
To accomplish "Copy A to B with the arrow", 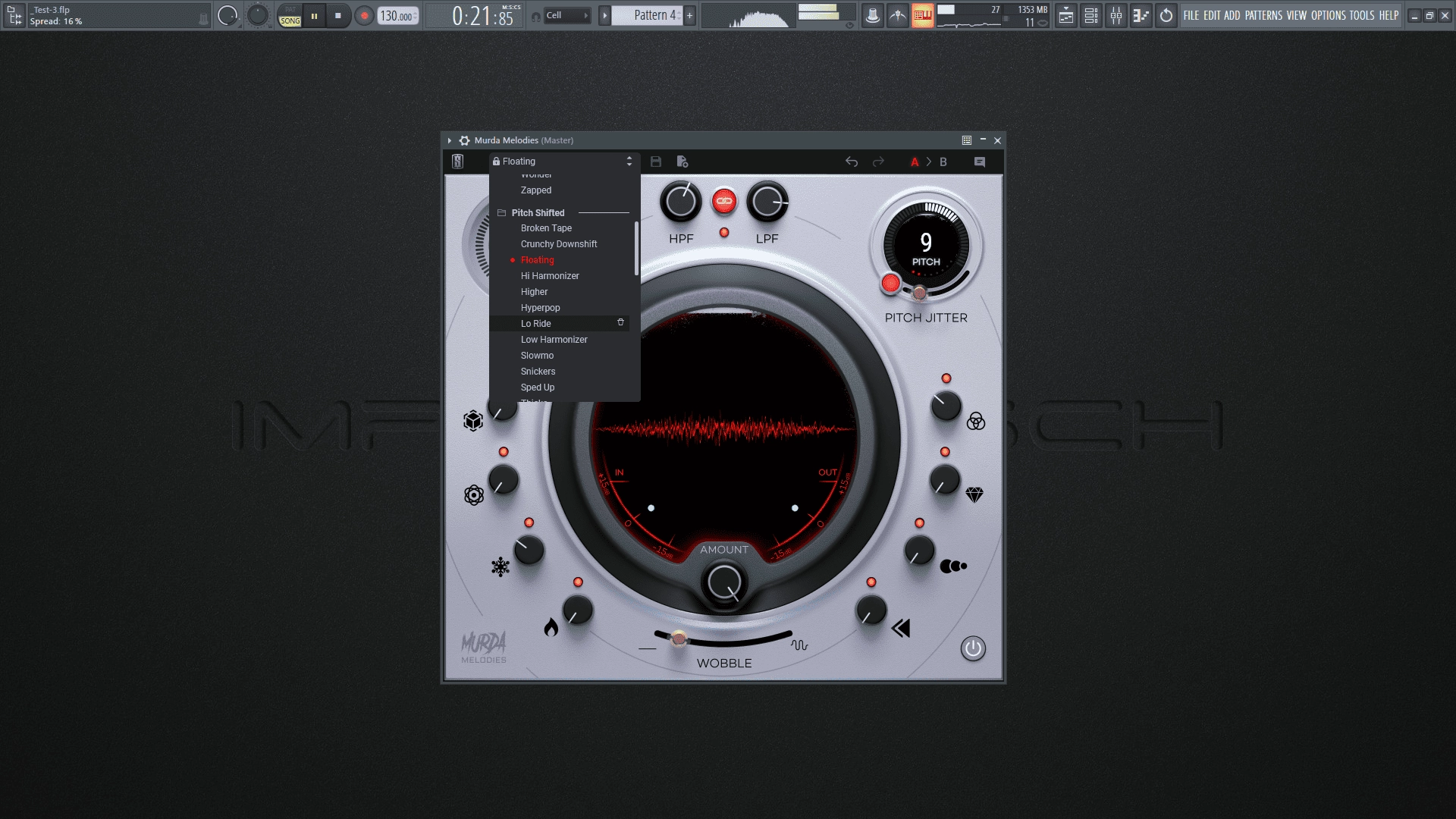I will [x=929, y=162].
